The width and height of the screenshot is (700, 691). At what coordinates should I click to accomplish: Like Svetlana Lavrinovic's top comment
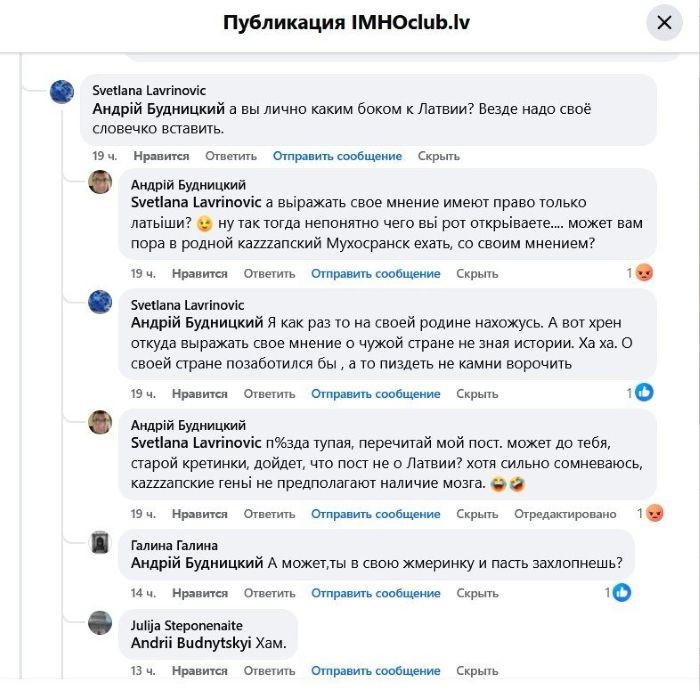(x=161, y=156)
